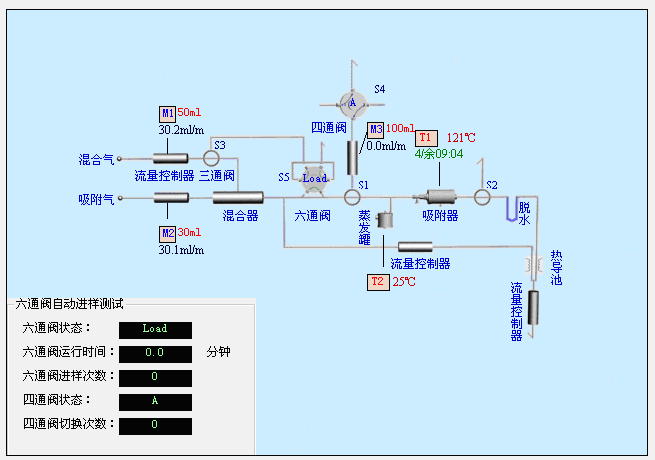Click the blue dehydration U-tube
Image resolution: width=655 pixels, height=460 pixels.
512,209
